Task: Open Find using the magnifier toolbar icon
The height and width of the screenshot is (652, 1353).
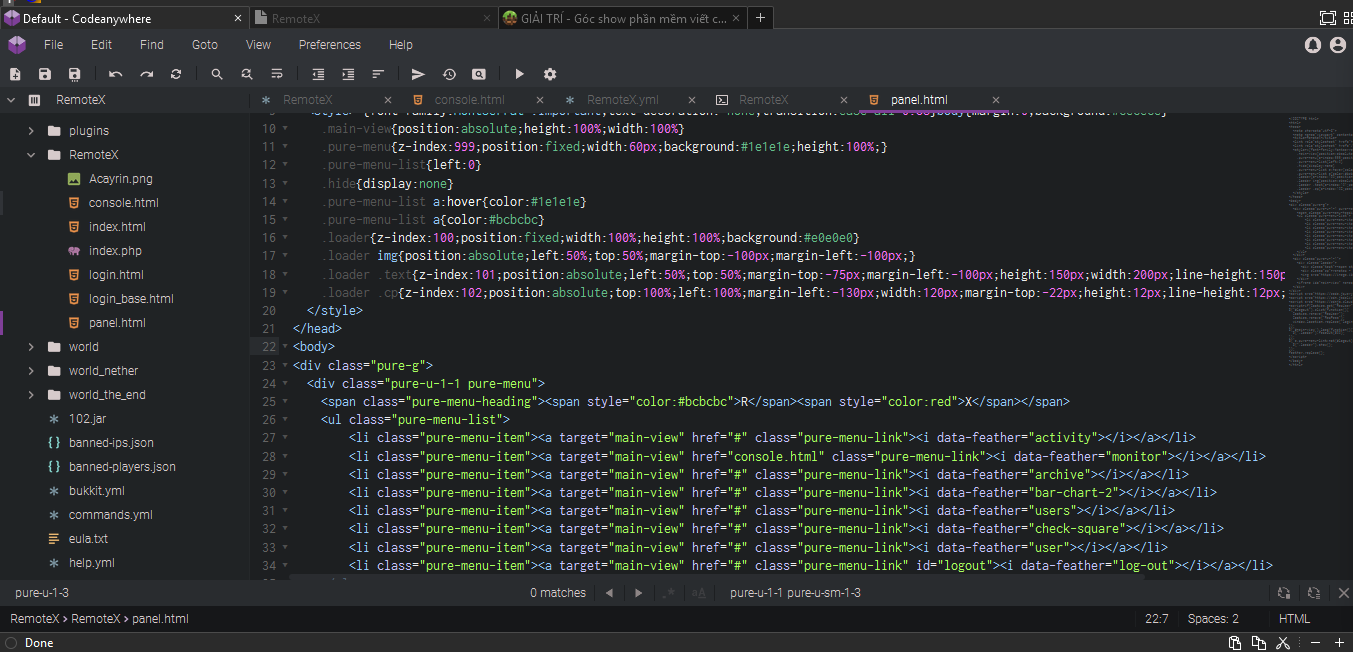Action: coord(217,74)
